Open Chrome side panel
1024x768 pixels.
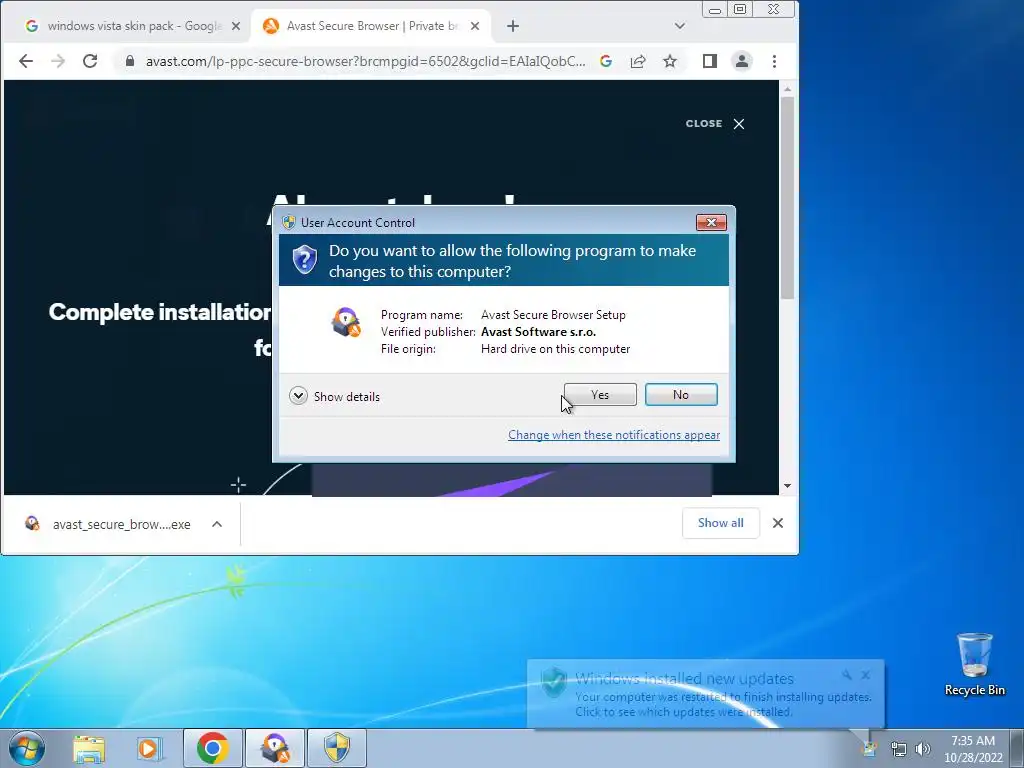(x=710, y=61)
